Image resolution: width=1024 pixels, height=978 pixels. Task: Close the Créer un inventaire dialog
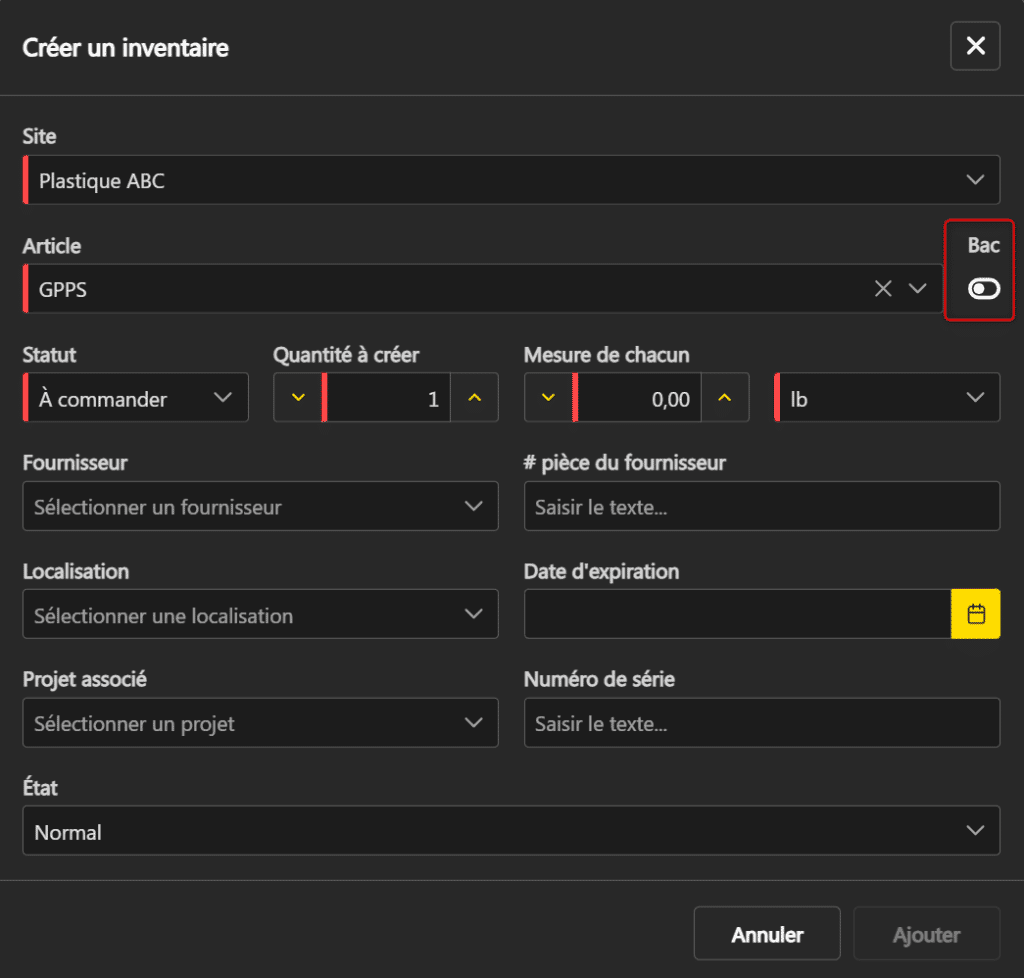point(975,46)
